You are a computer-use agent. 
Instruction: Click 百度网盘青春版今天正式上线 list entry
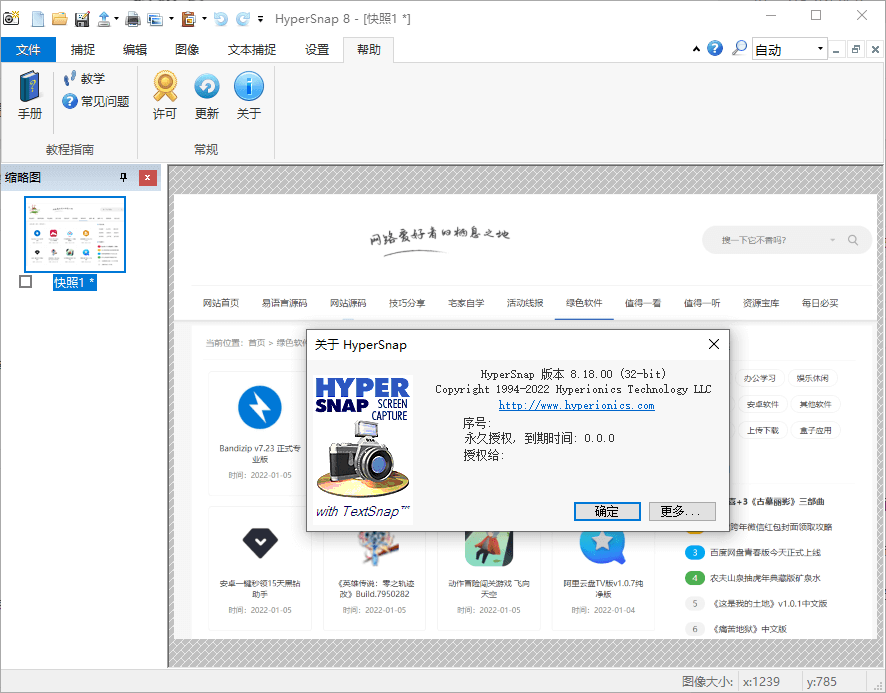pos(765,553)
